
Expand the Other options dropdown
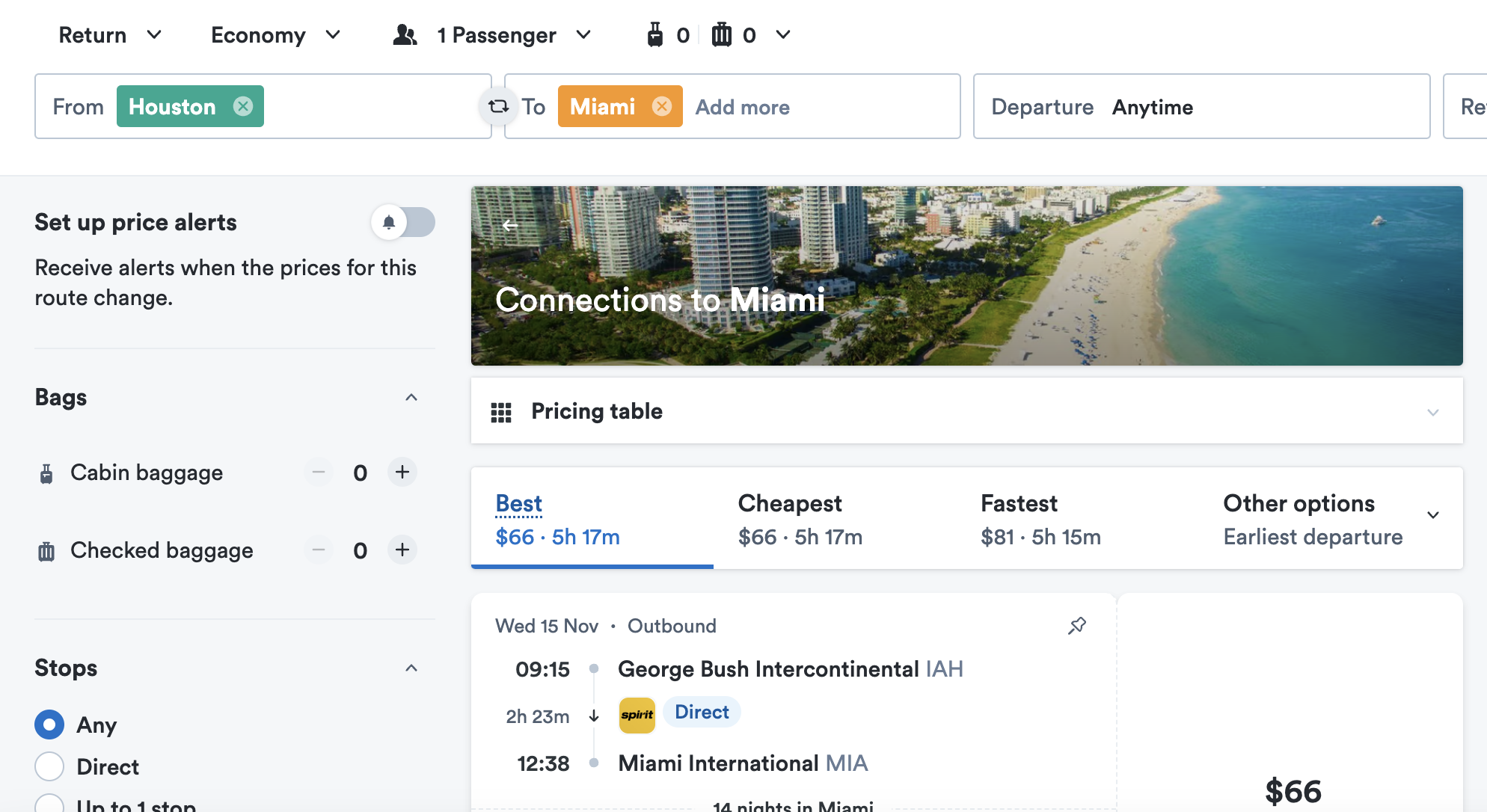click(x=1433, y=515)
